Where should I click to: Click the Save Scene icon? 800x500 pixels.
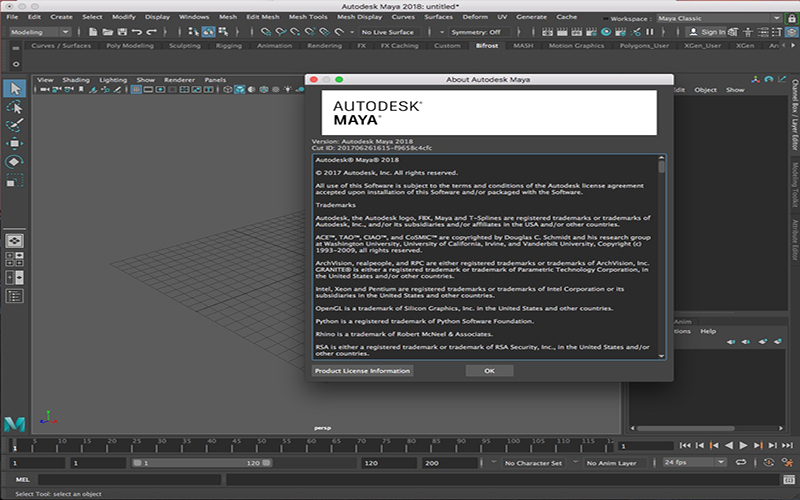click(122, 32)
